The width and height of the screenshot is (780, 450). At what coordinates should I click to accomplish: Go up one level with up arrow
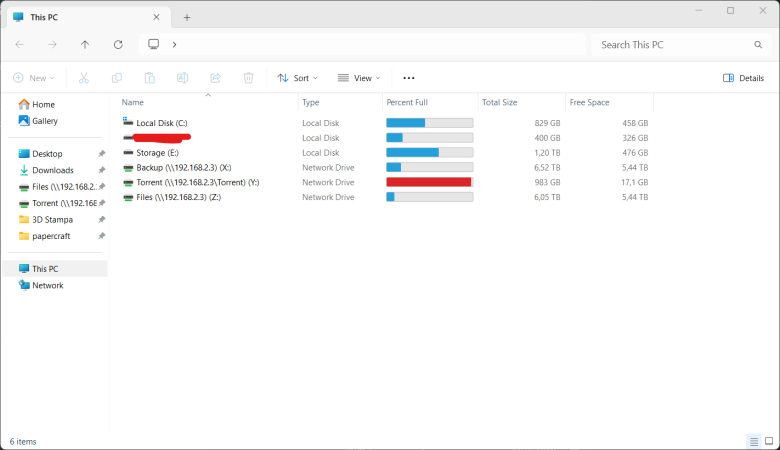85,45
